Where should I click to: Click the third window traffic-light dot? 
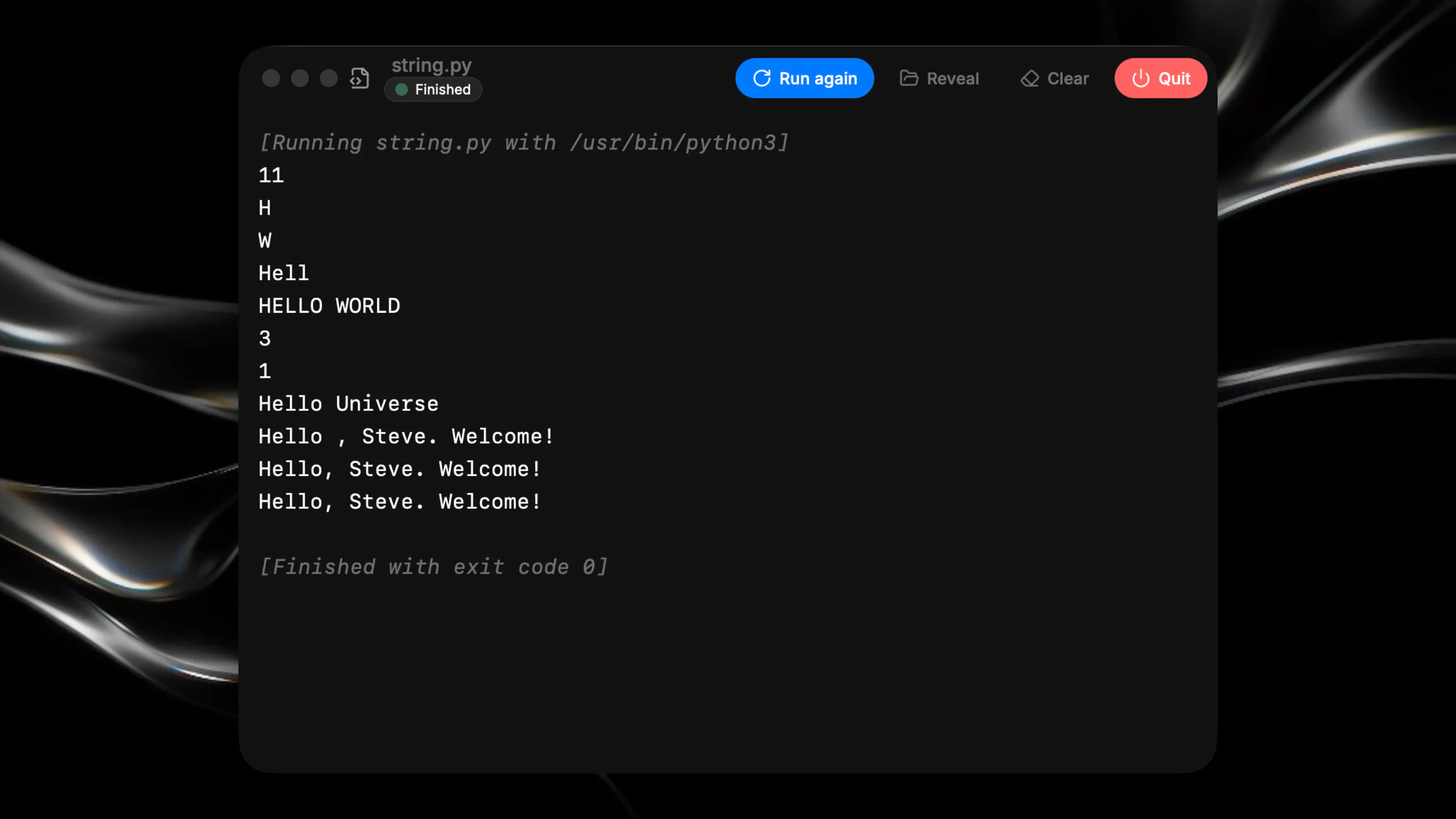pos(329,78)
